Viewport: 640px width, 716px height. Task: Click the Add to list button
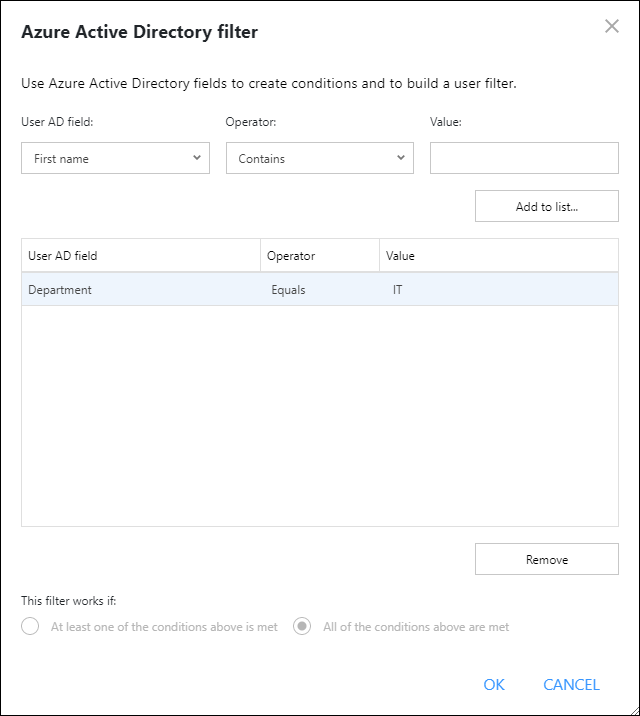click(547, 206)
